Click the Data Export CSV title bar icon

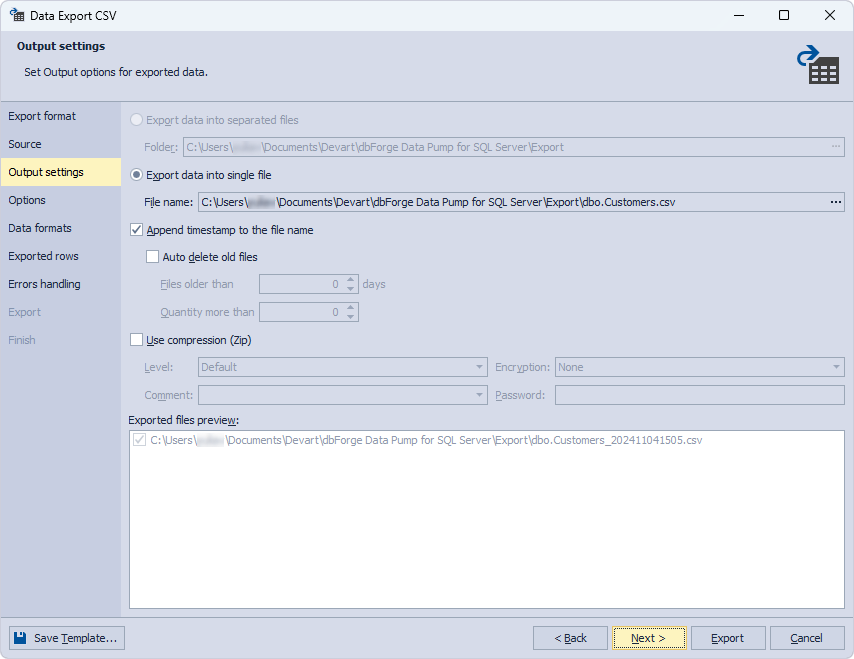pyautogui.click(x=16, y=15)
